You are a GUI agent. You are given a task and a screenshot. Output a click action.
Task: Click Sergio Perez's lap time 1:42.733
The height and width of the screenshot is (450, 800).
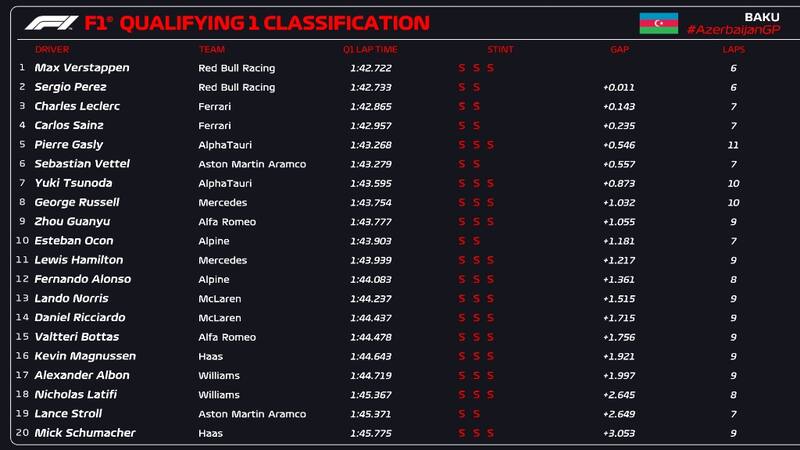369,87
